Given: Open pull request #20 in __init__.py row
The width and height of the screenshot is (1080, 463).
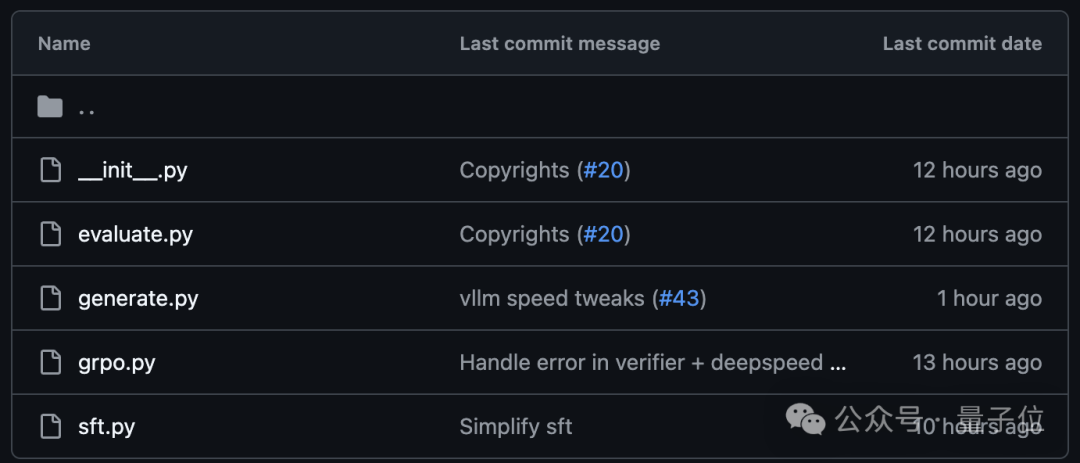Looking at the screenshot, I should coord(603,170).
